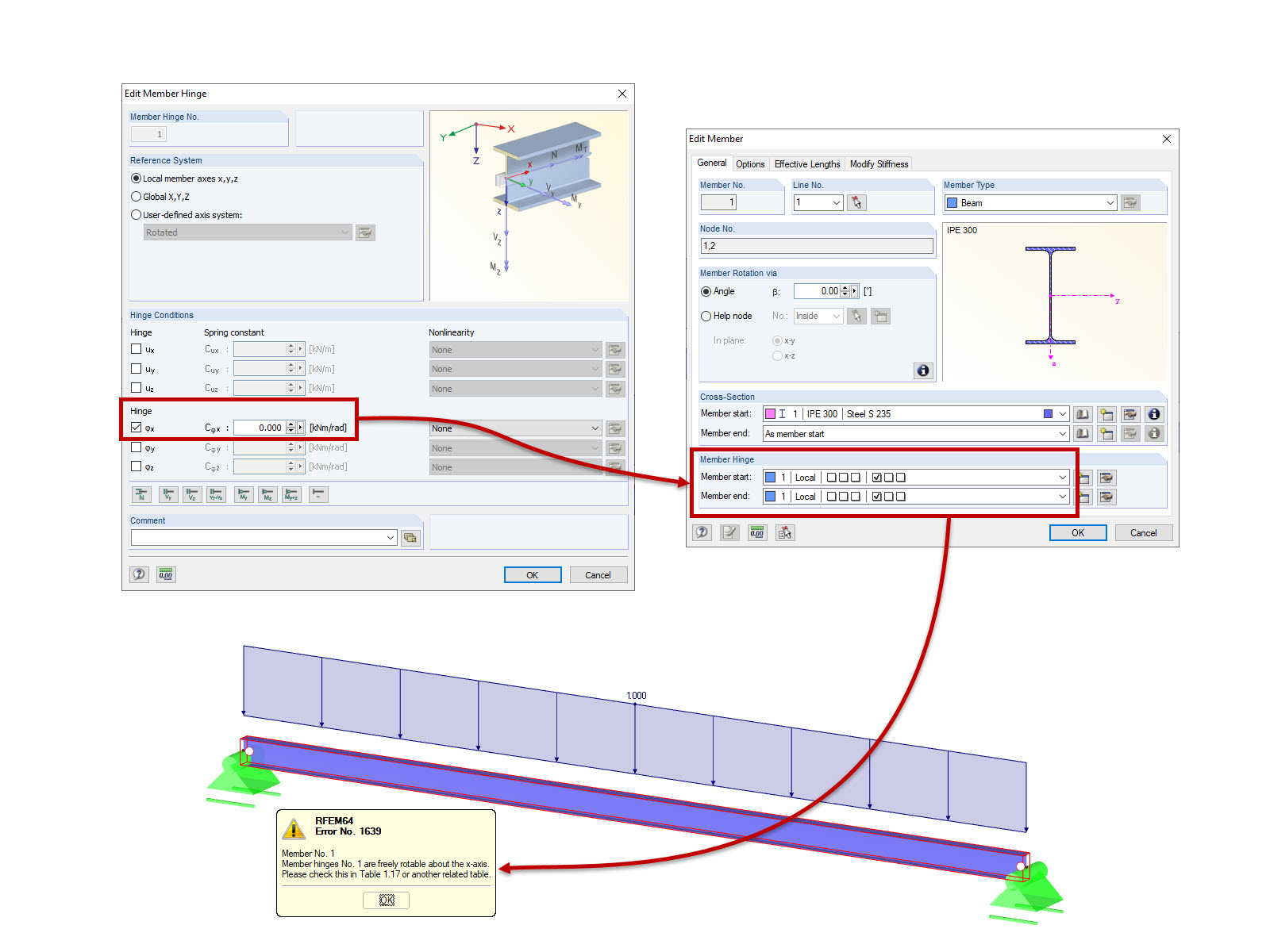The width and height of the screenshot is (1270, 952).
Task: Select the My+z hinge preset icon
Action: [292, 495]
